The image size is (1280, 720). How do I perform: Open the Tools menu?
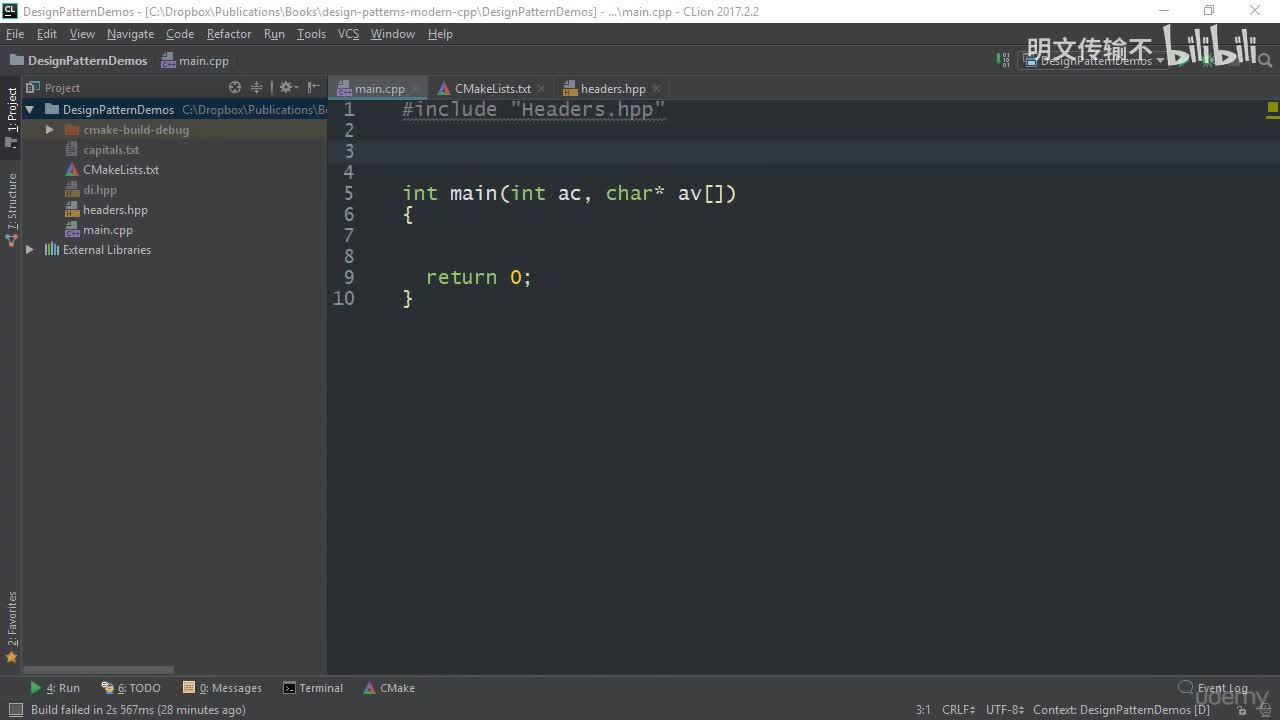311,34
